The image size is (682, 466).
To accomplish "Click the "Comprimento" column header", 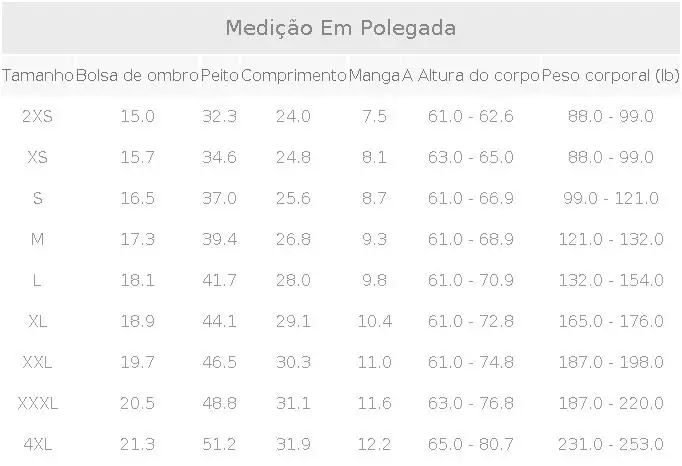I will (293, 75).
